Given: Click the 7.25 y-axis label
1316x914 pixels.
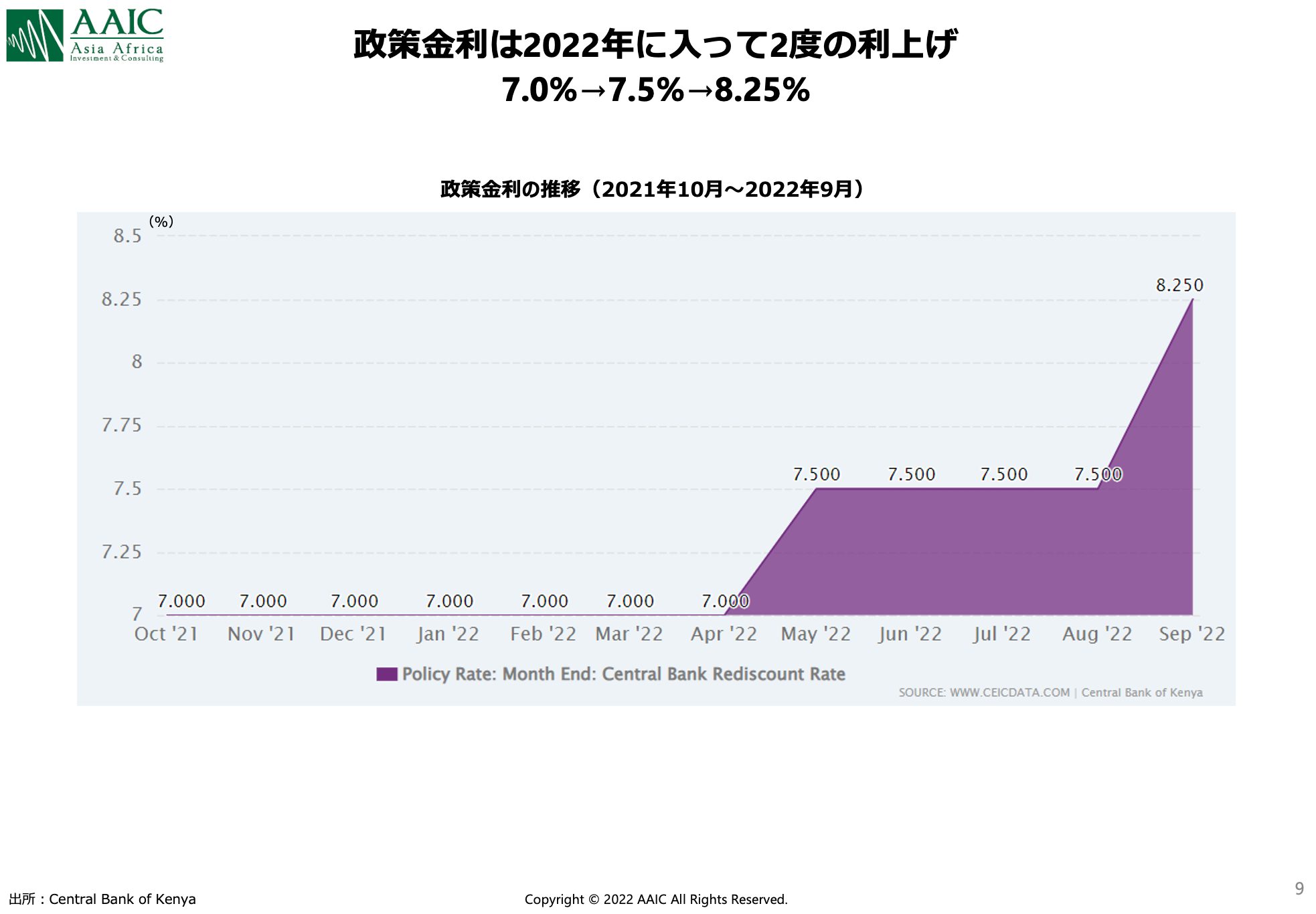Looking at the screenshot, I should click(x=121, y=552).
